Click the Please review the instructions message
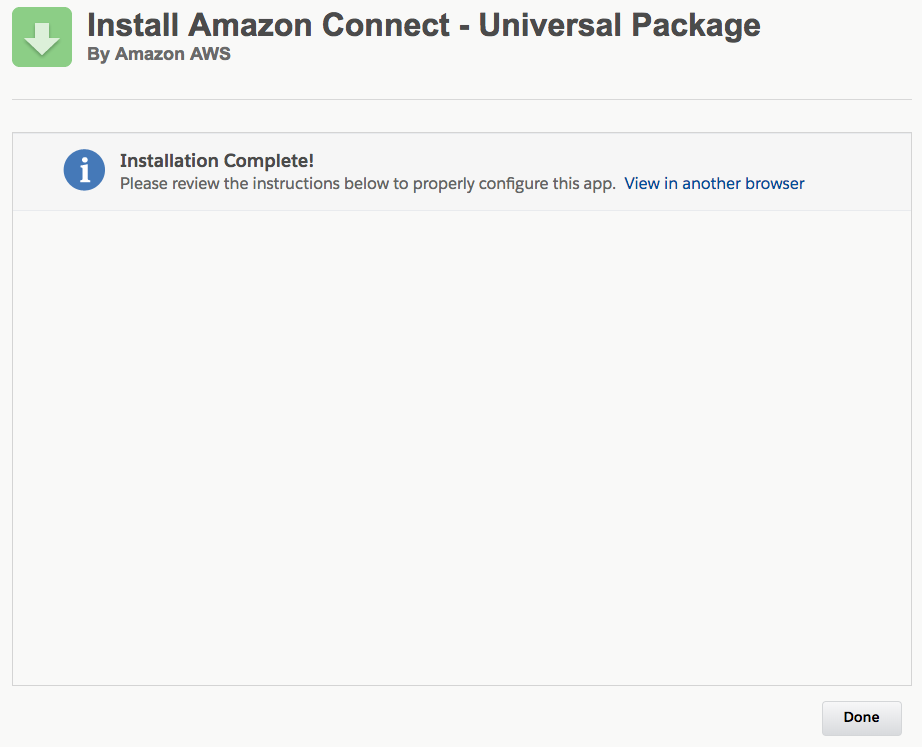This screenshot has width=922, height=747. pos(368,184)
